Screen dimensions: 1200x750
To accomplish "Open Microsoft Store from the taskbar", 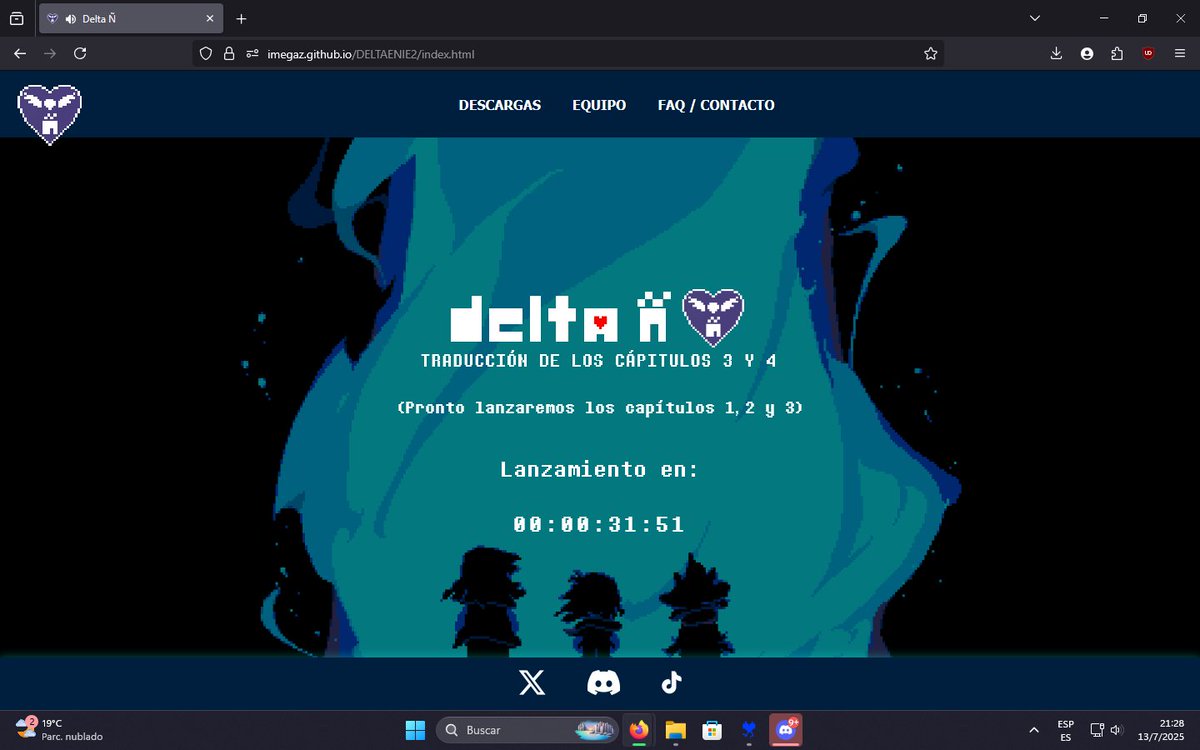I will pos(711,730).
